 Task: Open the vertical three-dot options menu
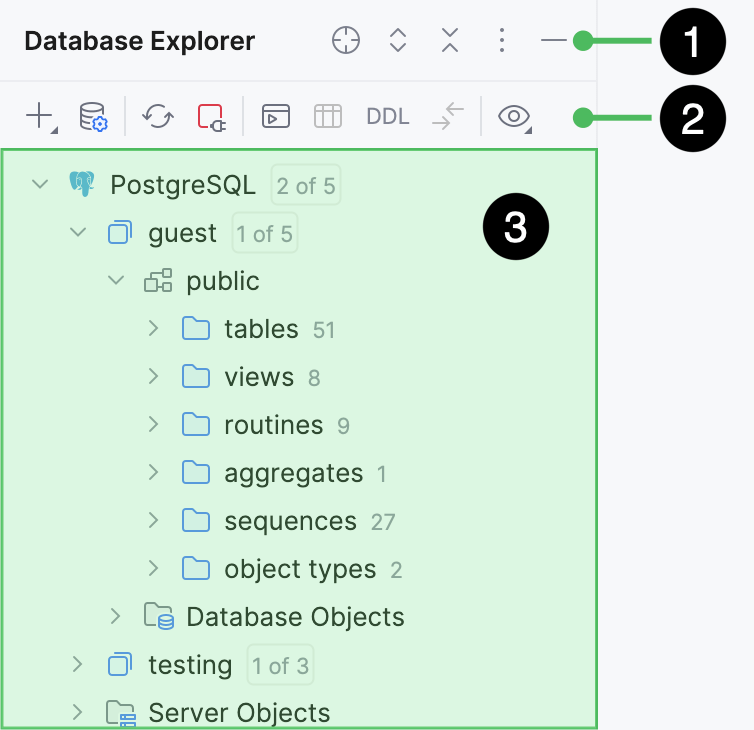pos(502,41)
